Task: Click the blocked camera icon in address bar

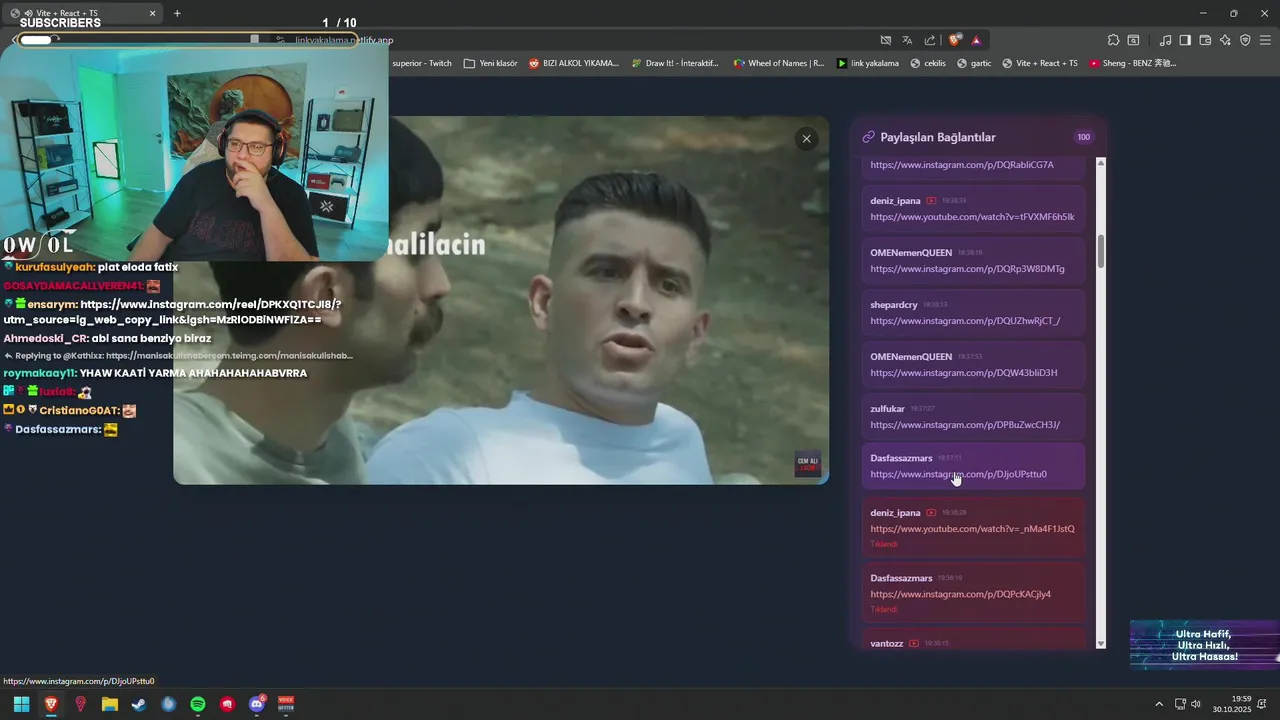Action: 885,40
